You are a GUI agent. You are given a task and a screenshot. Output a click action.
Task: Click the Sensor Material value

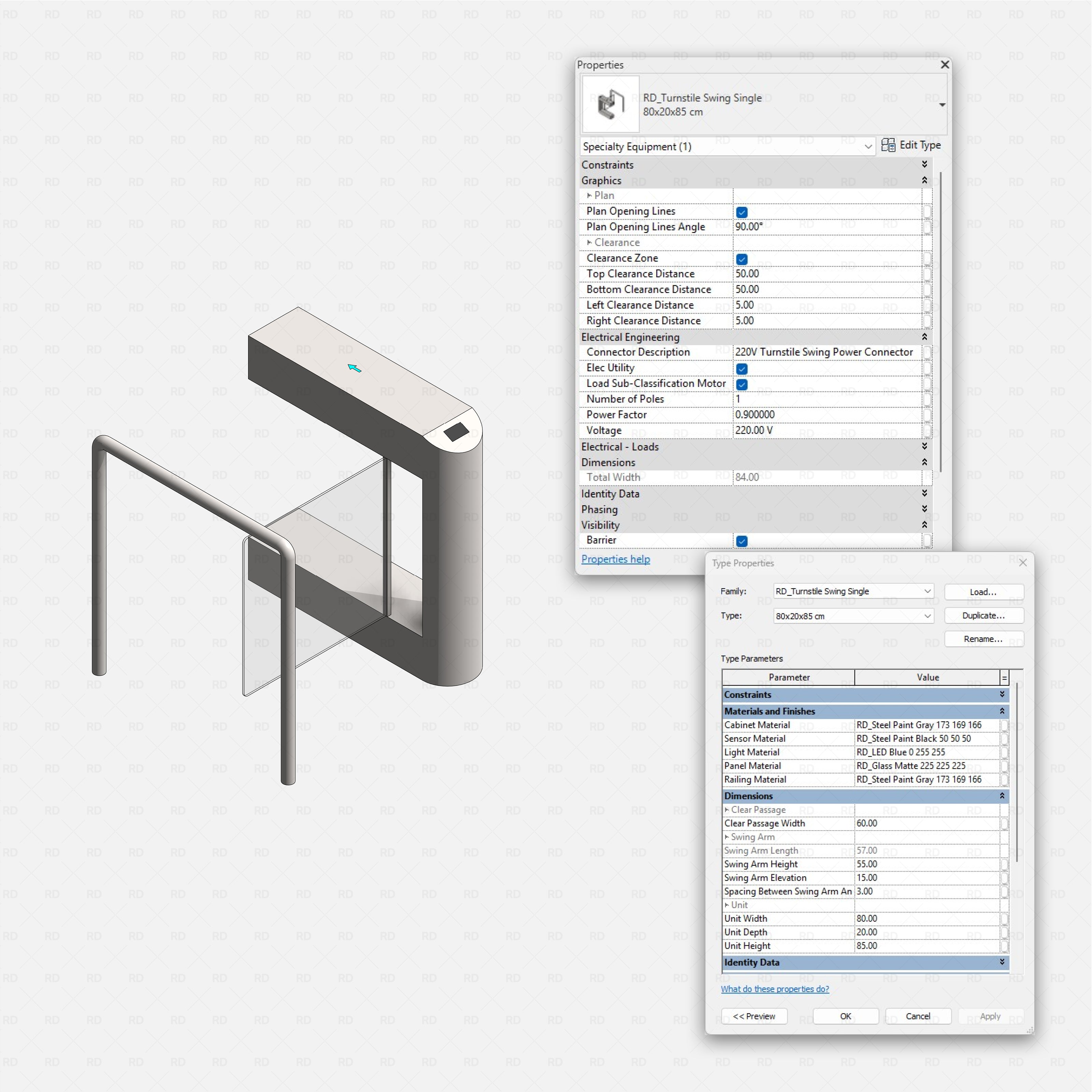coord(928,739)
